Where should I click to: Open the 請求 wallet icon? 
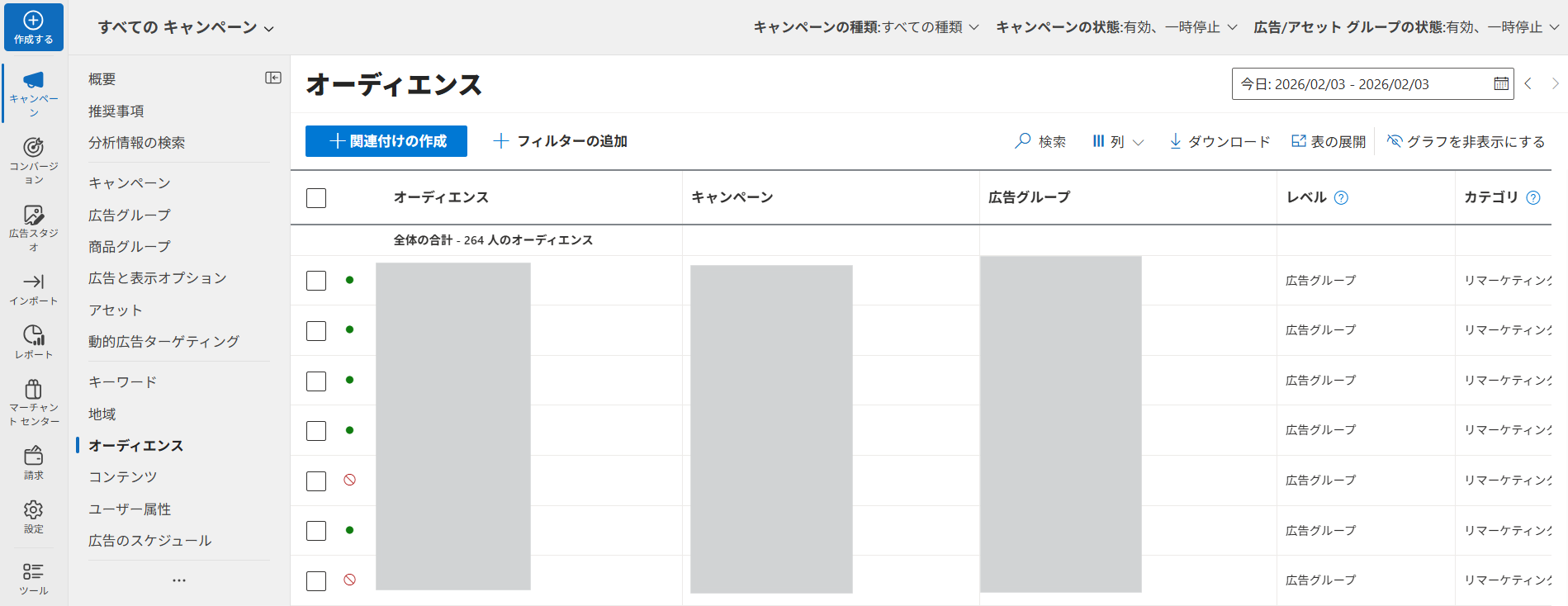tap(33, 456)
